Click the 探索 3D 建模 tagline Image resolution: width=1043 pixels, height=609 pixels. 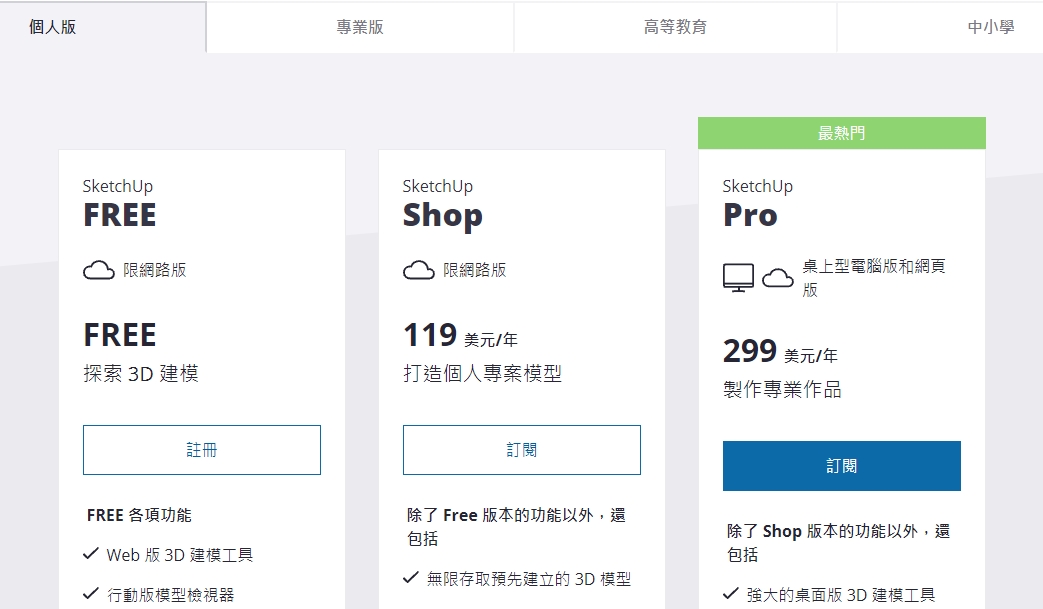141,374
